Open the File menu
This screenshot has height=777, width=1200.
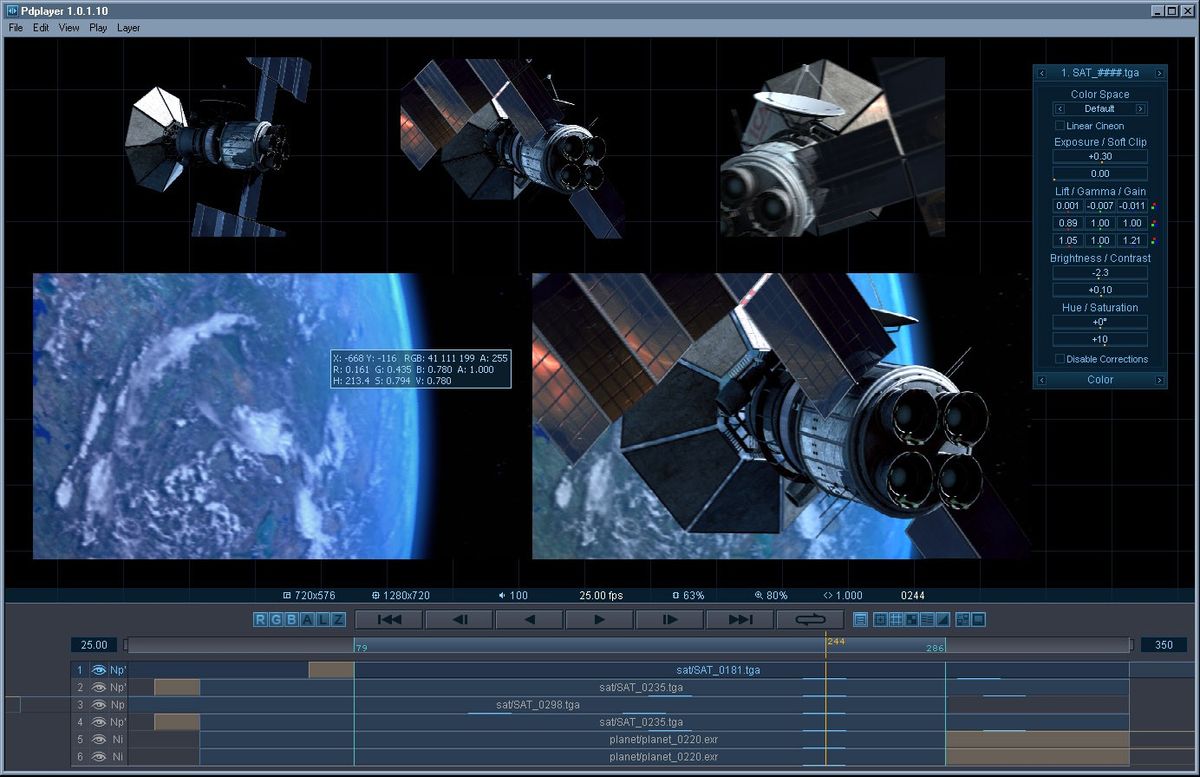[x=15, y=28]
